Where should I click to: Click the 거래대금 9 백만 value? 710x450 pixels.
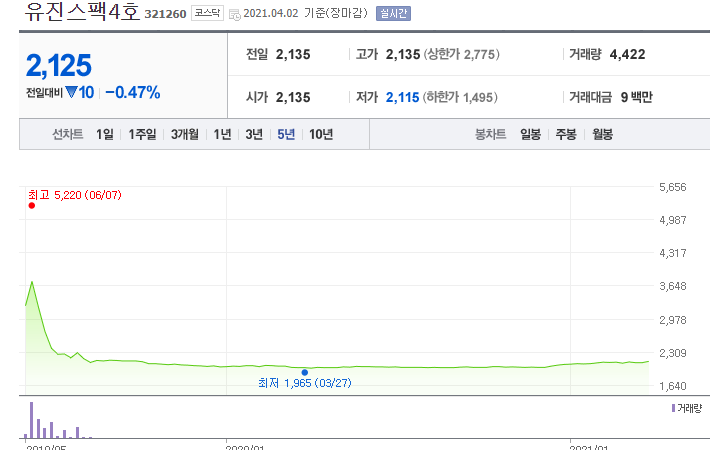(637, 97)
